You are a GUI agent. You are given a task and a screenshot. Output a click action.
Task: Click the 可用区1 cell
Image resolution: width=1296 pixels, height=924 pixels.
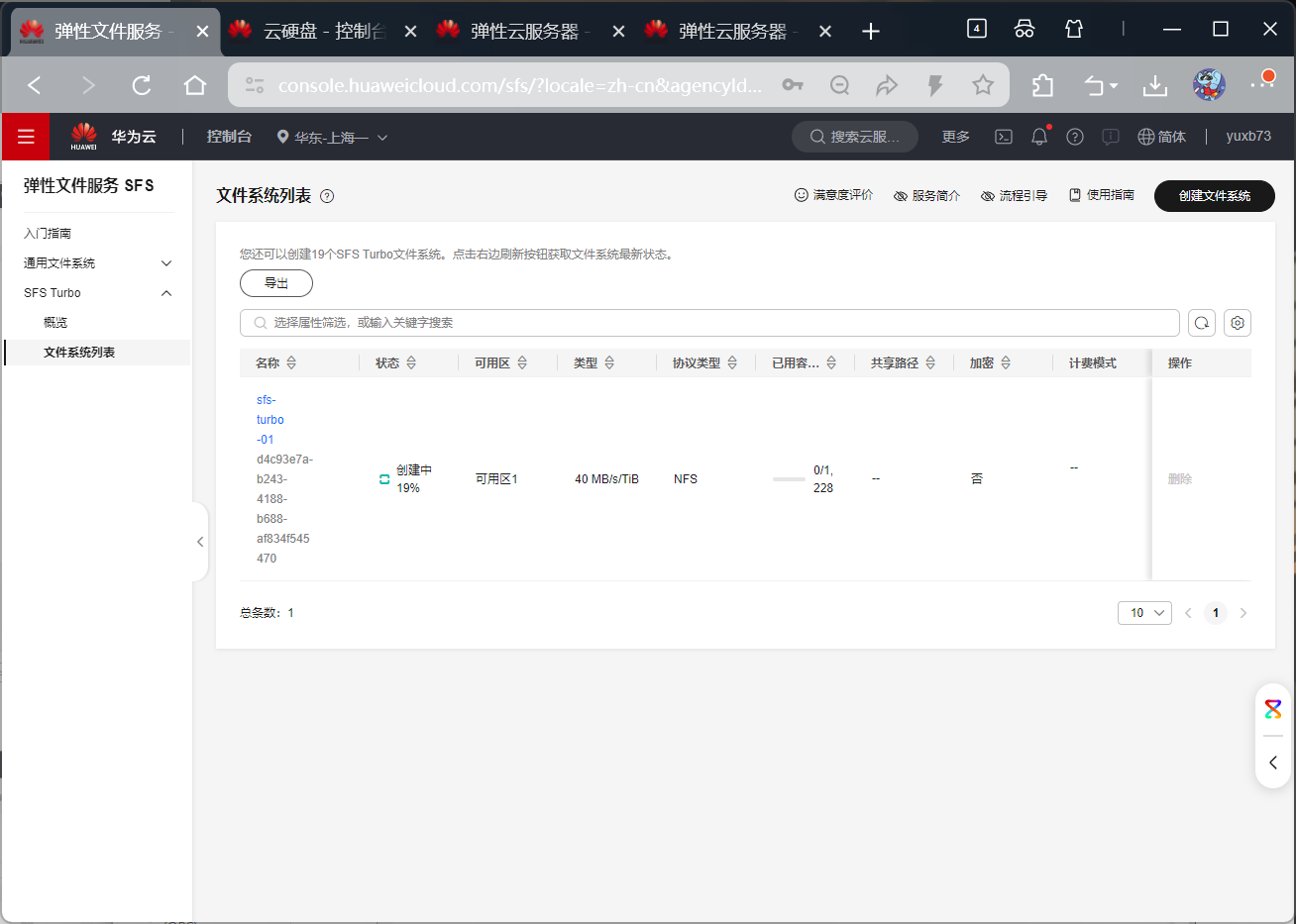pyautogui.click(x=496, y=479)
